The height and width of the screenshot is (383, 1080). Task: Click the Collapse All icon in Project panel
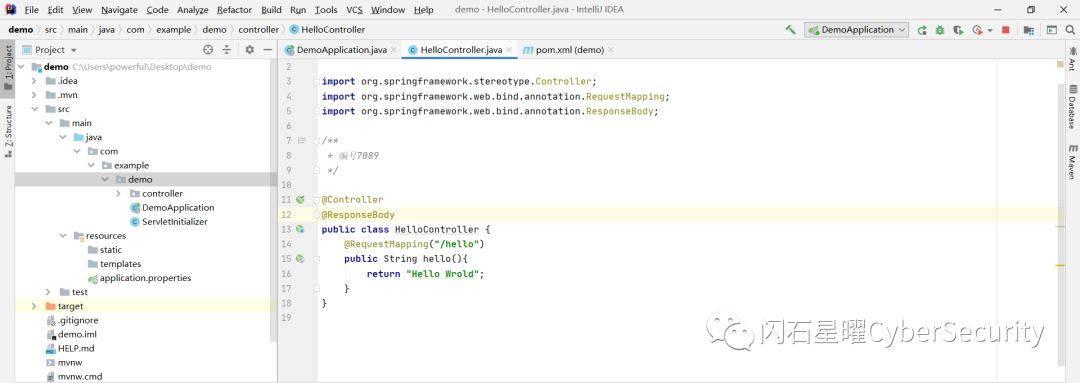[x=227, y=50]
